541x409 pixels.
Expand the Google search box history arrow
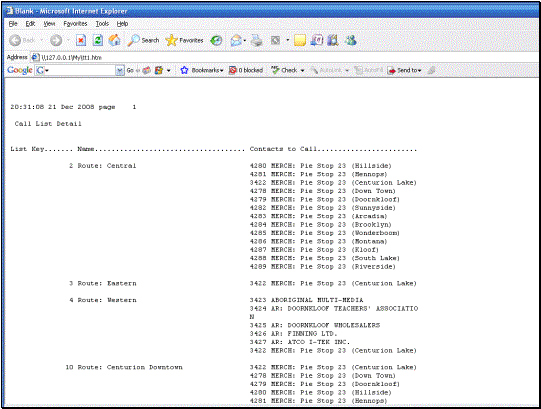(120, 70)
